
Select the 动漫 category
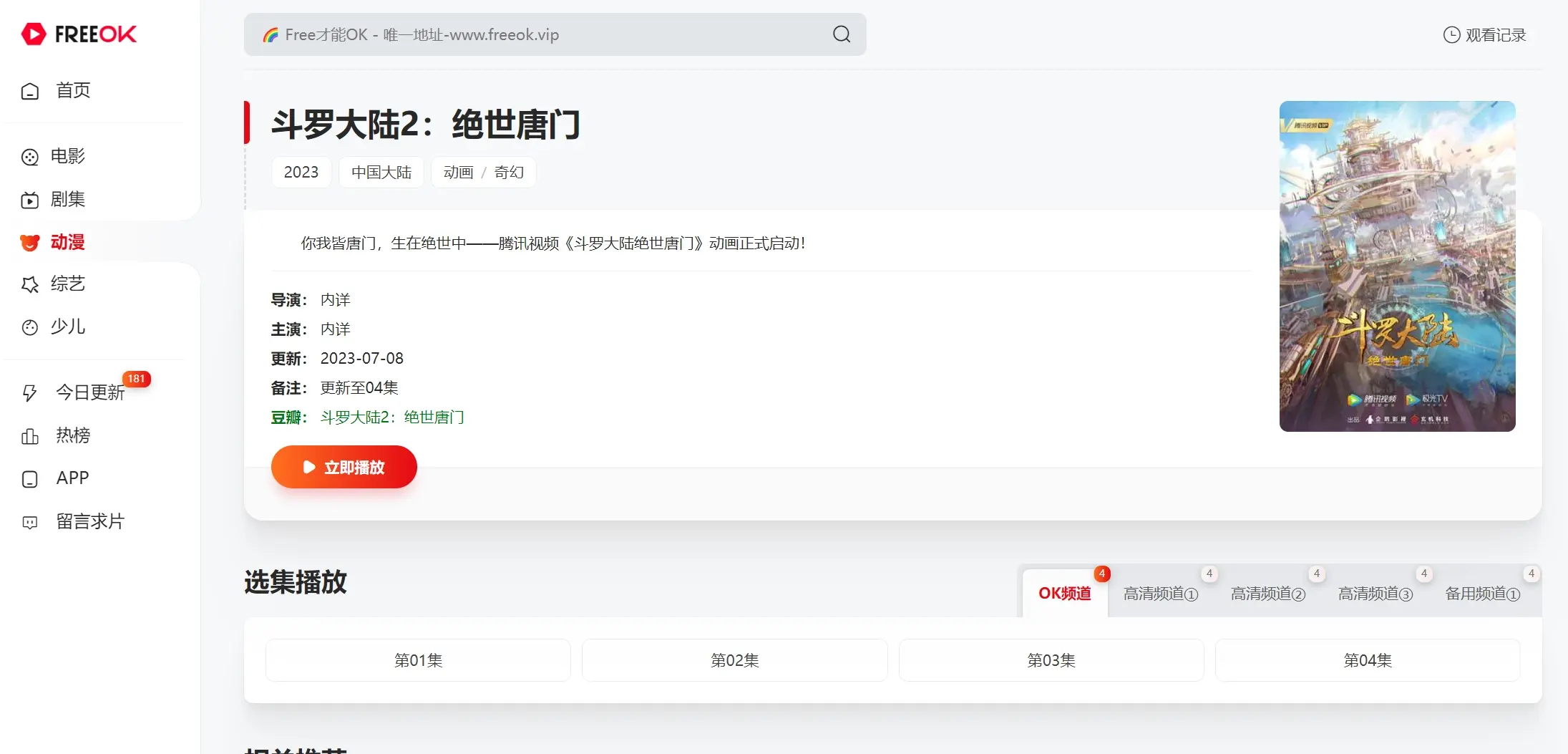click(68, 242)
